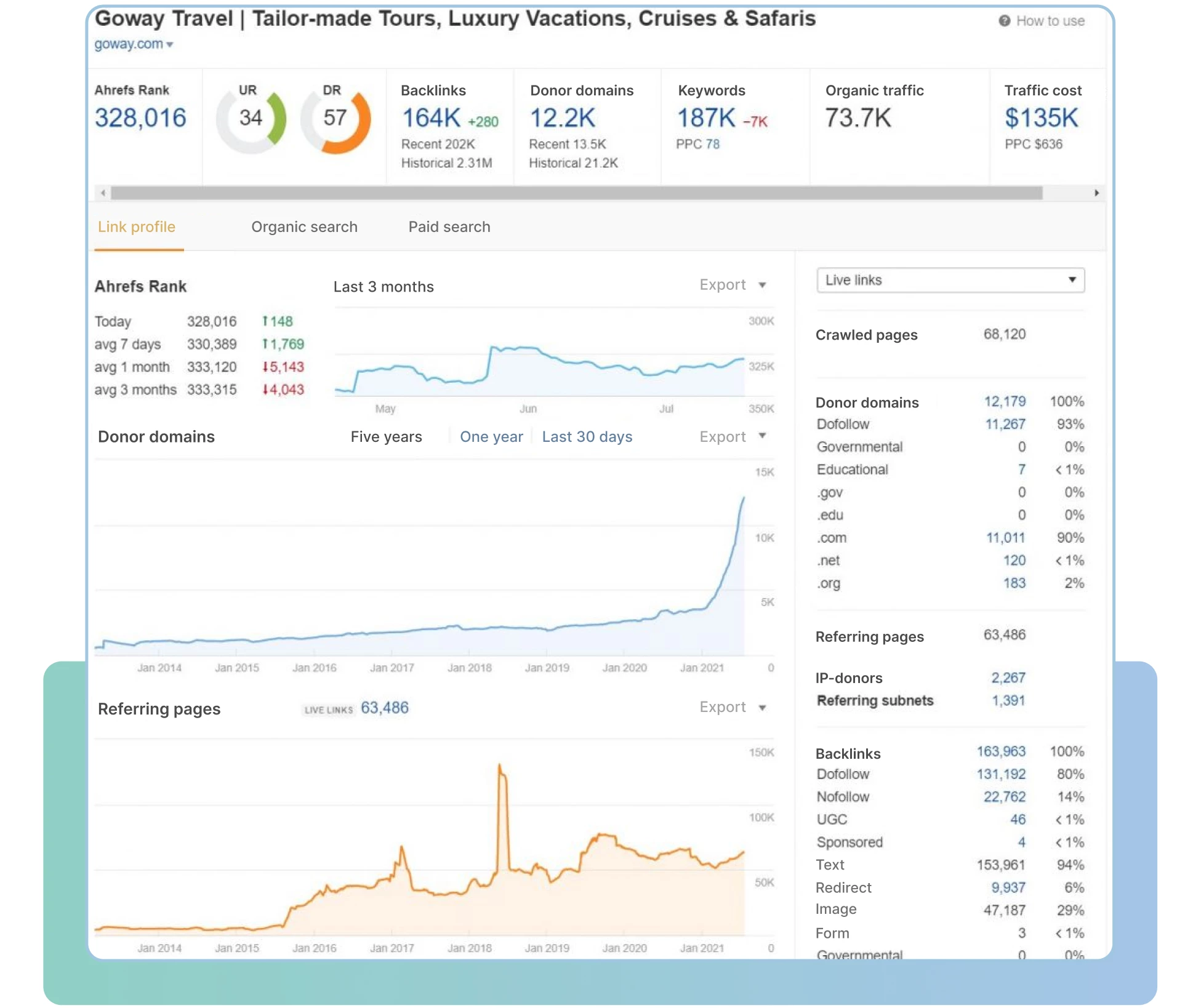The image size is (1201, 1008).
Task: Open the Live links dropdown
Action: (950, 280)
